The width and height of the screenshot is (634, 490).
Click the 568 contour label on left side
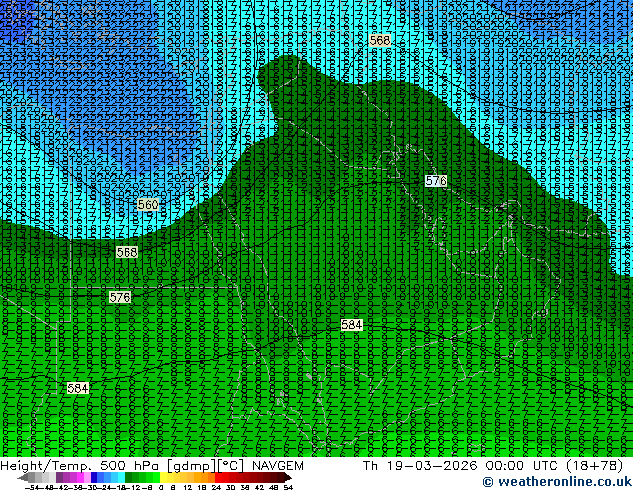127,252
